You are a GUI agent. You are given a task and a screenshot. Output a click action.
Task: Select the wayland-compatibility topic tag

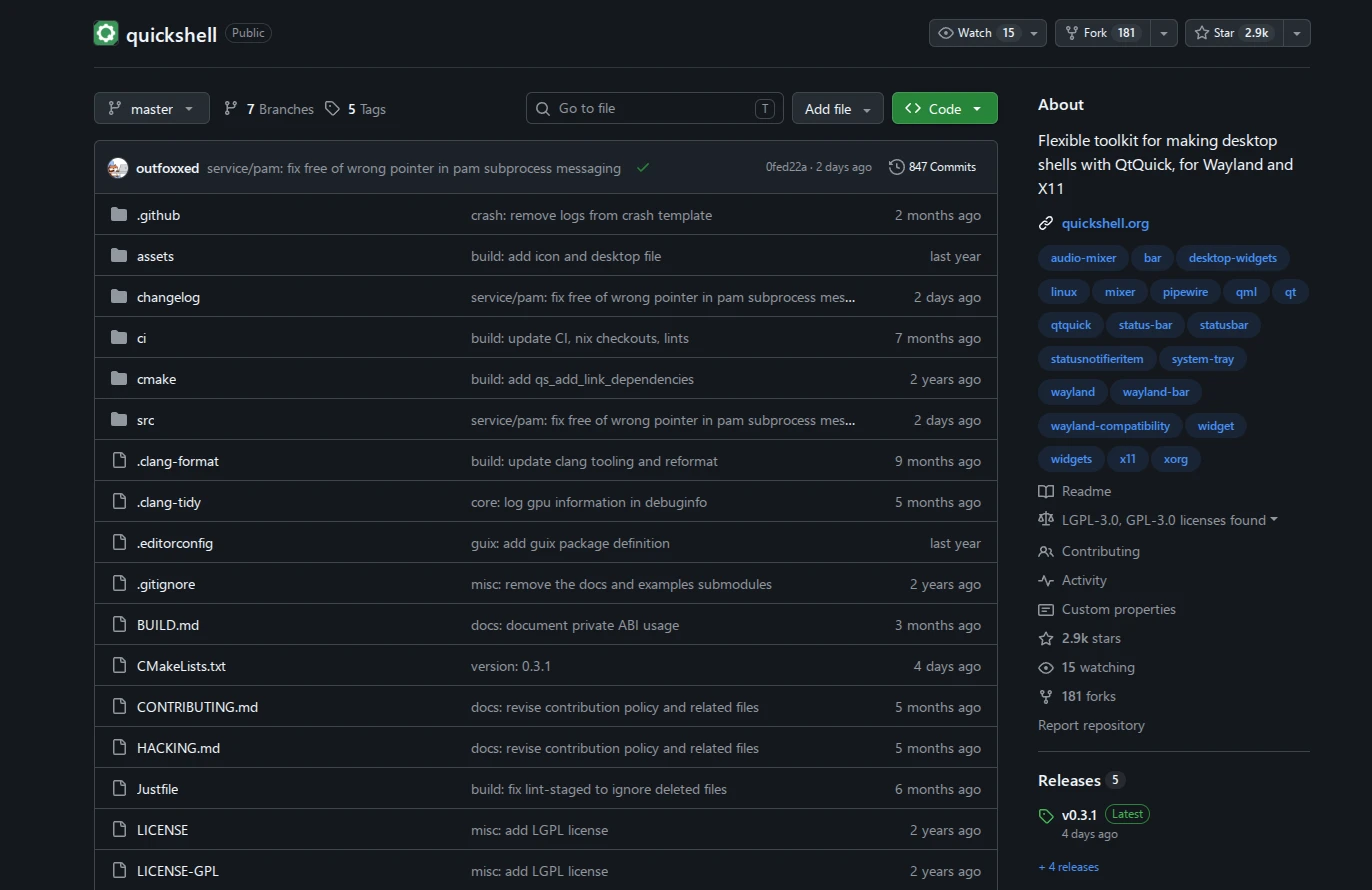pyautogui.click(x=1110, y=426)
